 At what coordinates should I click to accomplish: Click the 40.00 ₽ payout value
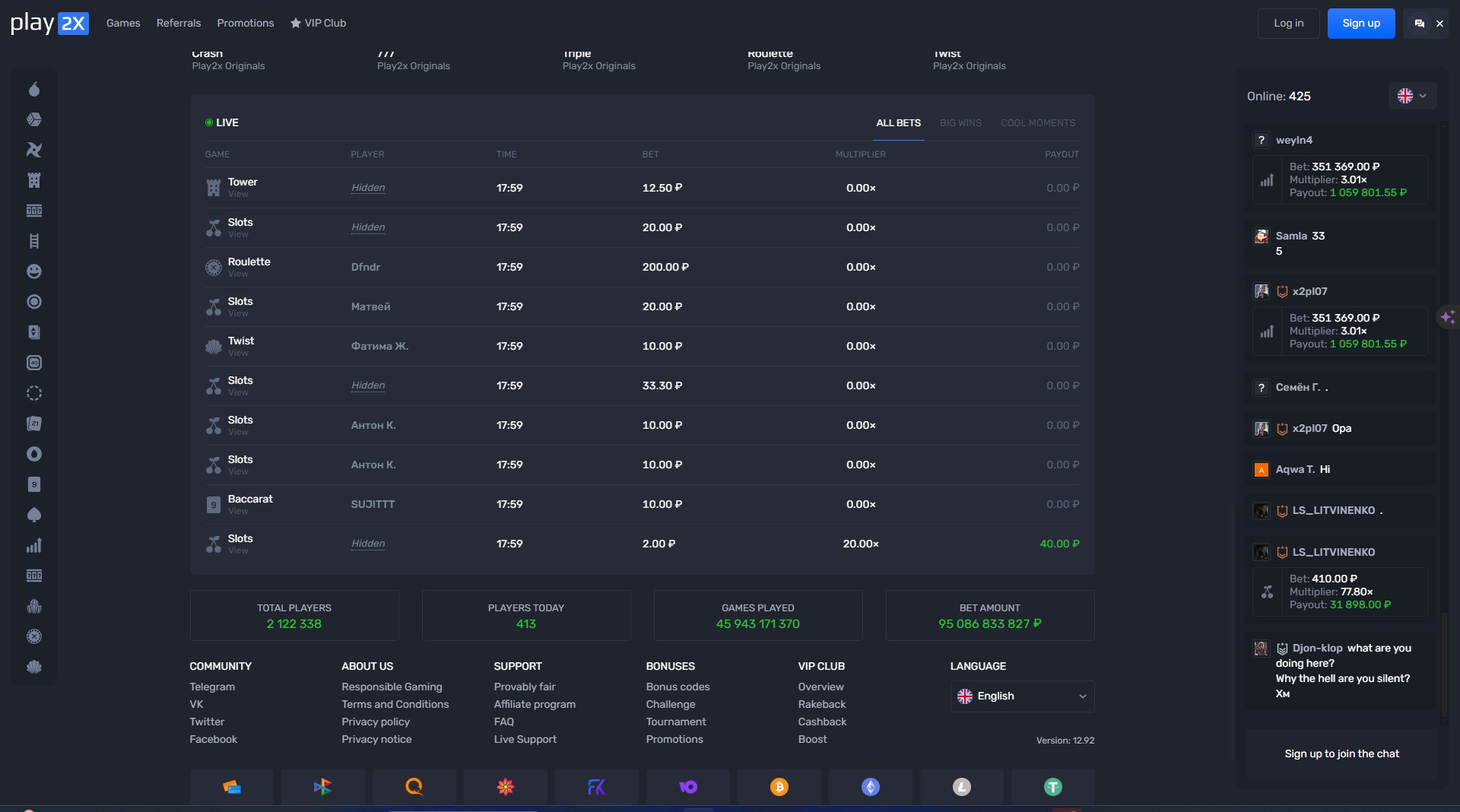(1059, 544)
